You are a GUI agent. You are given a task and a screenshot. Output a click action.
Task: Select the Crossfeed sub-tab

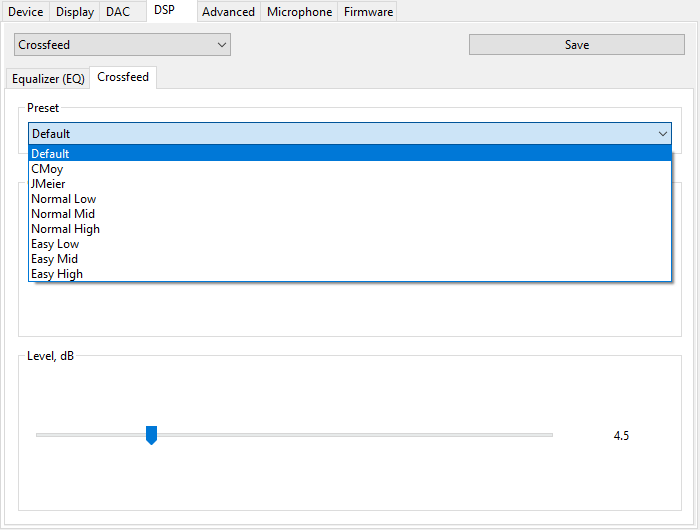pyautogui.click(x=123, y=78)
